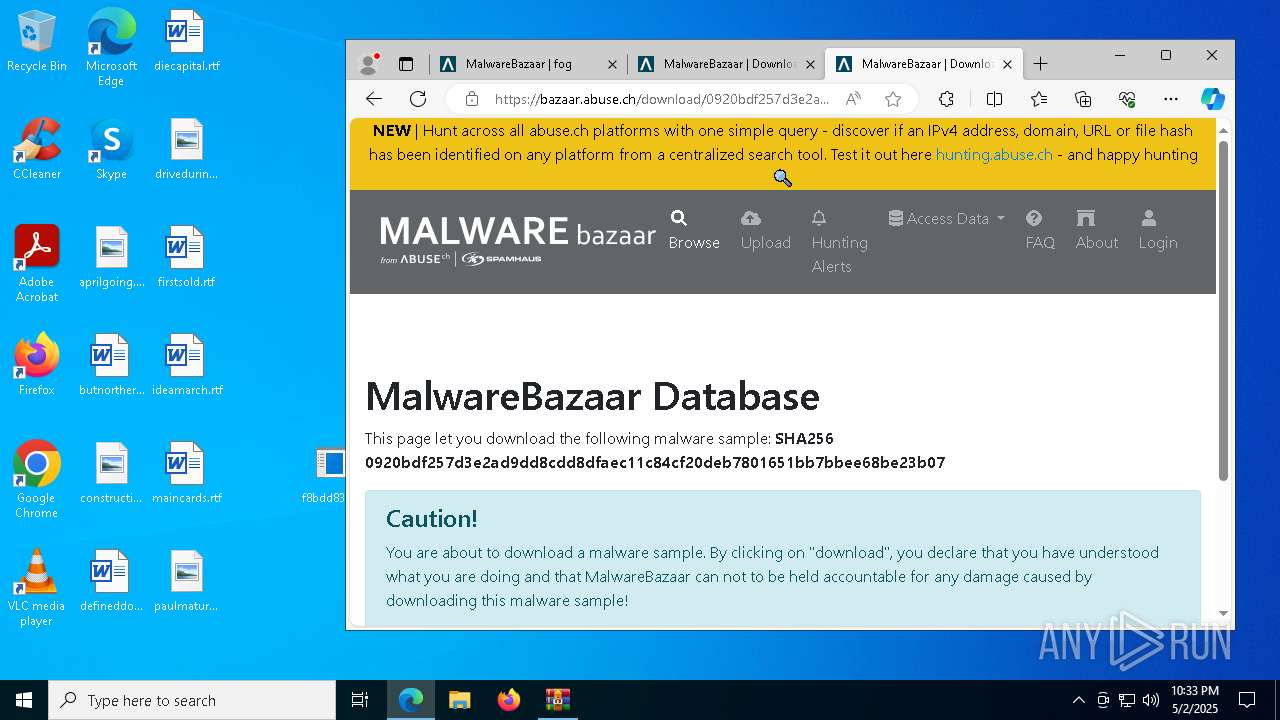Image resolution: width=1280 pixels, height=720 pixels.
Task: Click MALWARE bazaar logo
Action: (517, 241)
